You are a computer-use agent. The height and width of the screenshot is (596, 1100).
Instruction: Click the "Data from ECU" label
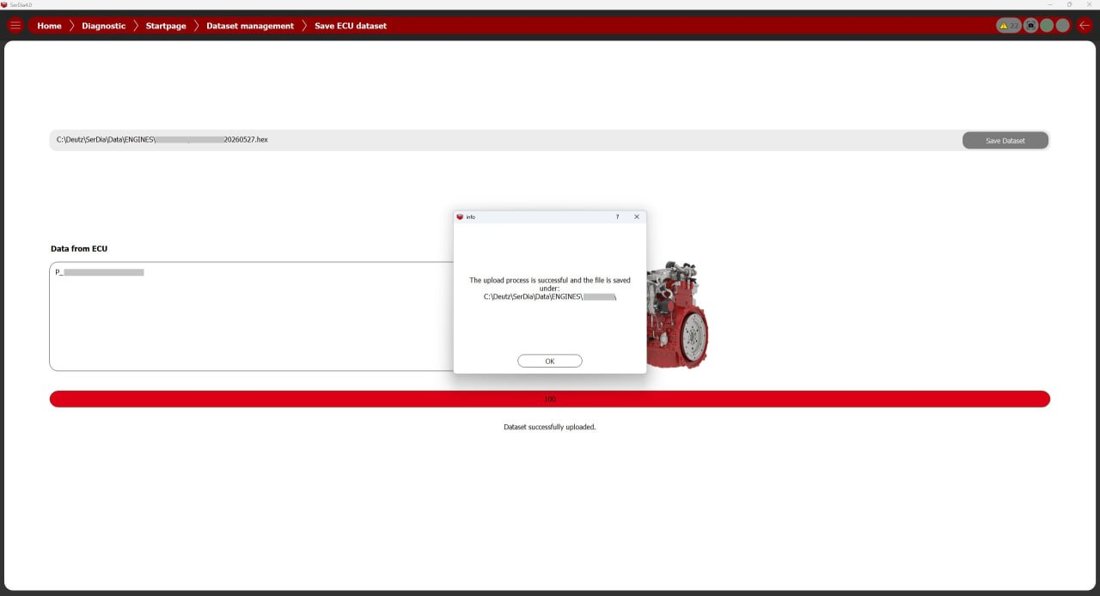tap(79, 249)
